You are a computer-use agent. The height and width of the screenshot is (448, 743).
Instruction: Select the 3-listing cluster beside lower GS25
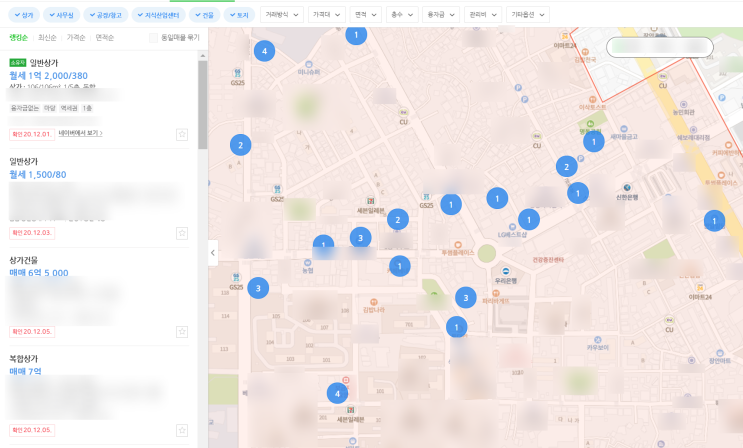coord(258,288)
